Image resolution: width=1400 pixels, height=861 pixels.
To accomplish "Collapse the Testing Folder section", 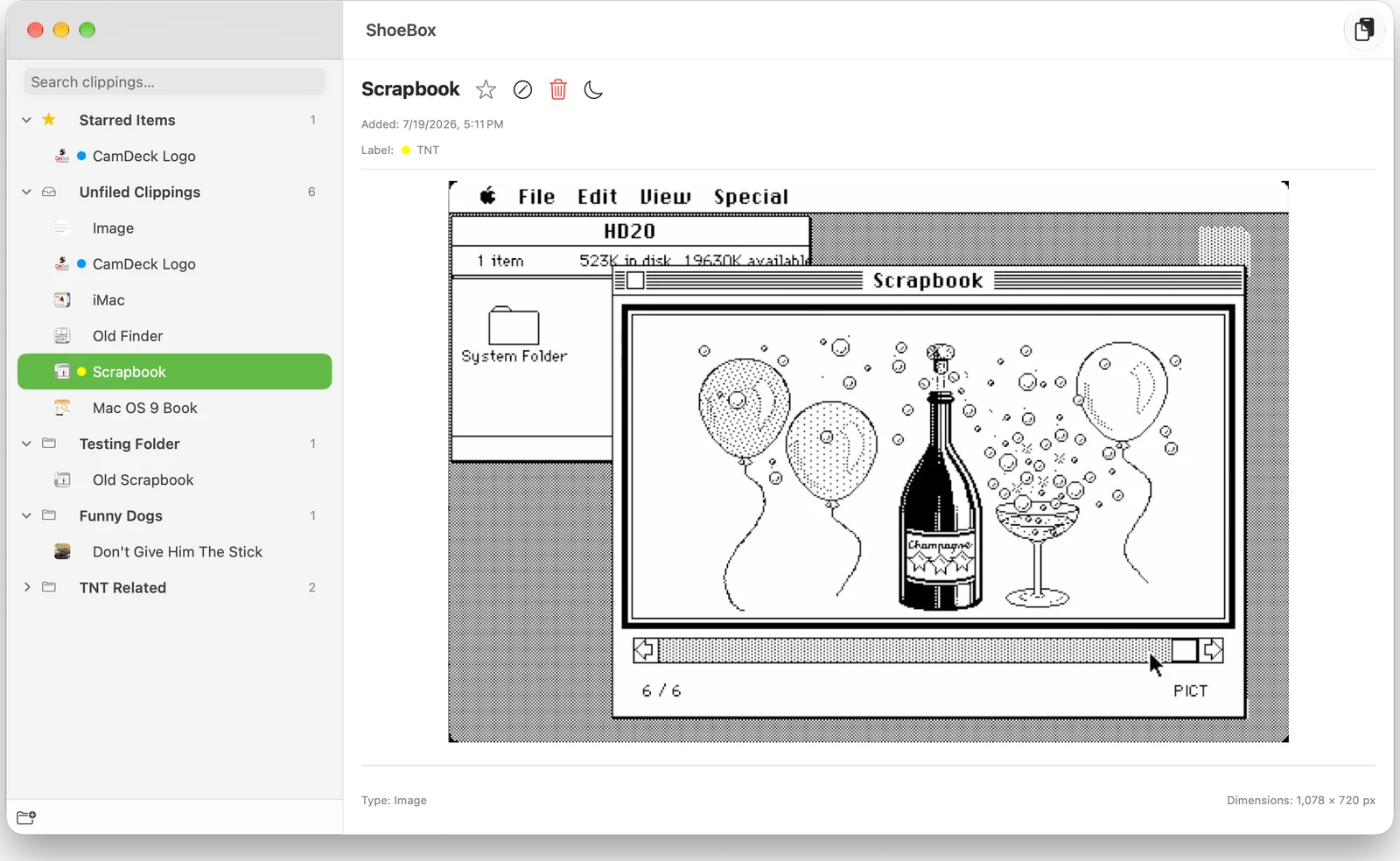I will tap(26, 444).
